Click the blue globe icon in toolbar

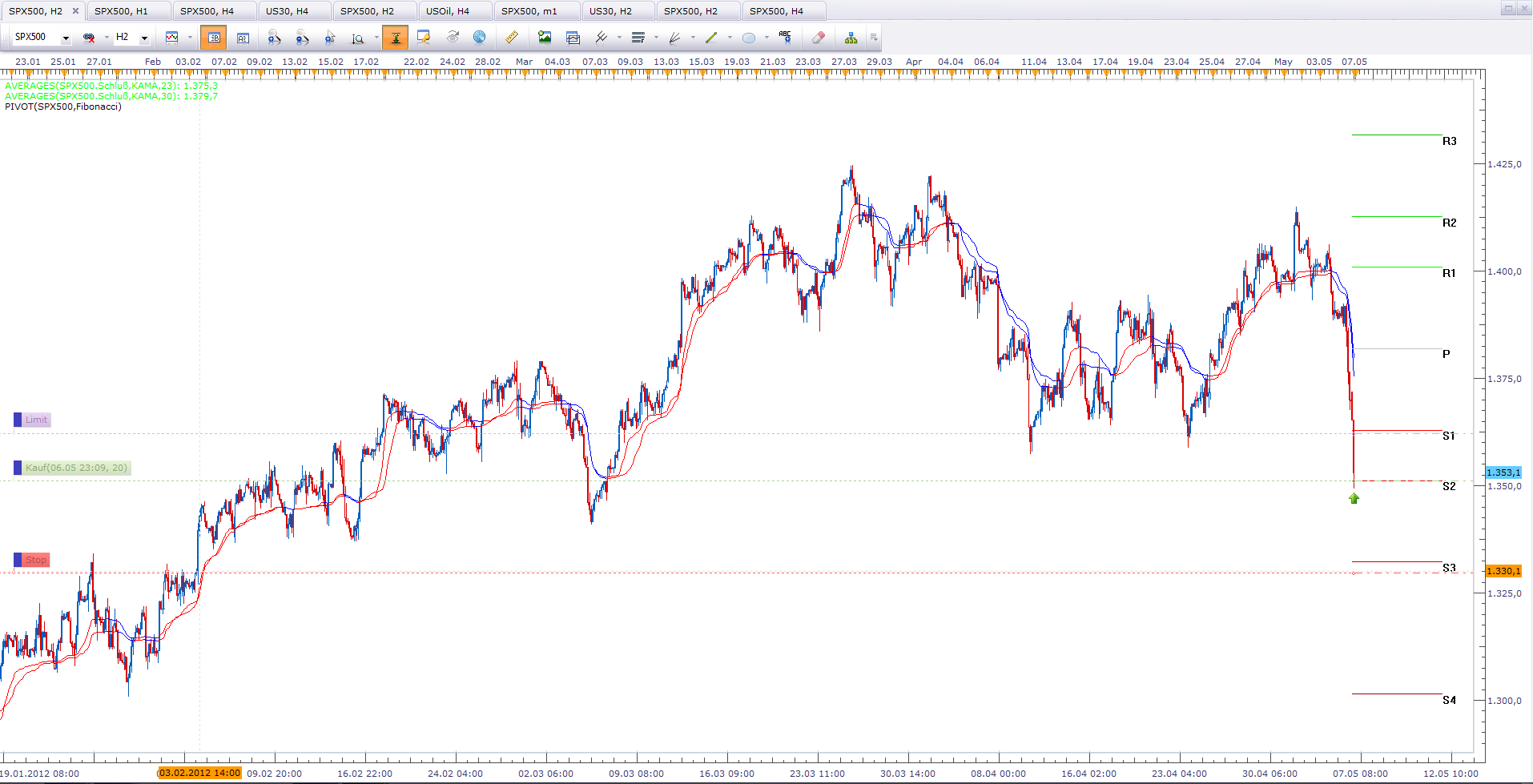[479, 37]
